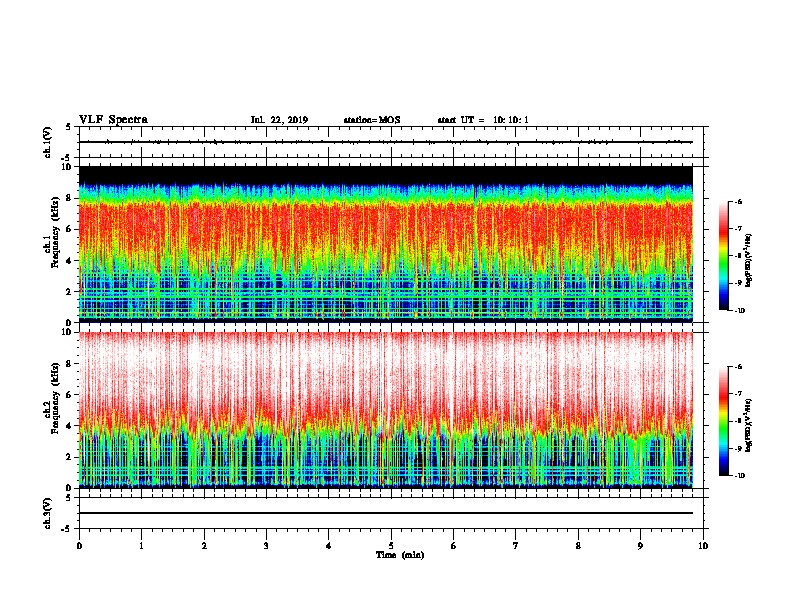Screen dimensions: 792x612
Task: Click the ch.2 spectrogram color scale bar
Action: coord(723,421)
